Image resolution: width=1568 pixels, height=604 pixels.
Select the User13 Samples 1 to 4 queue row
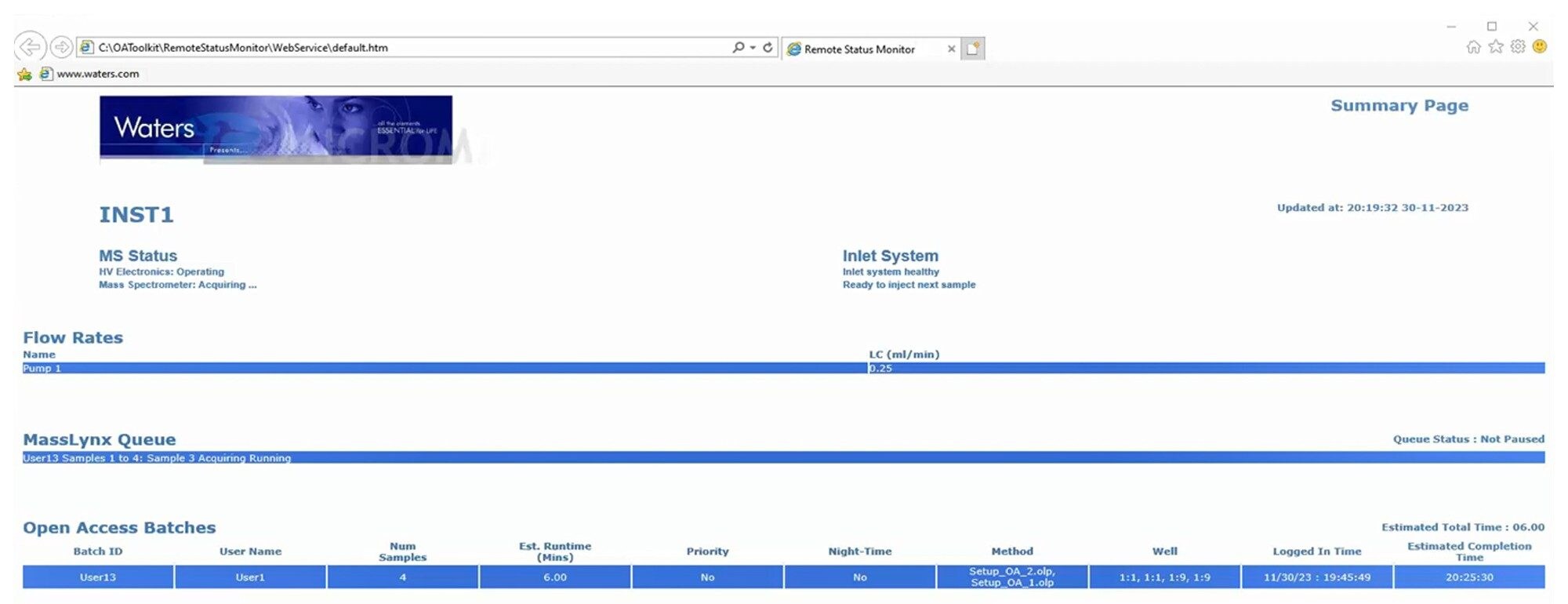(x=784, y=457)
